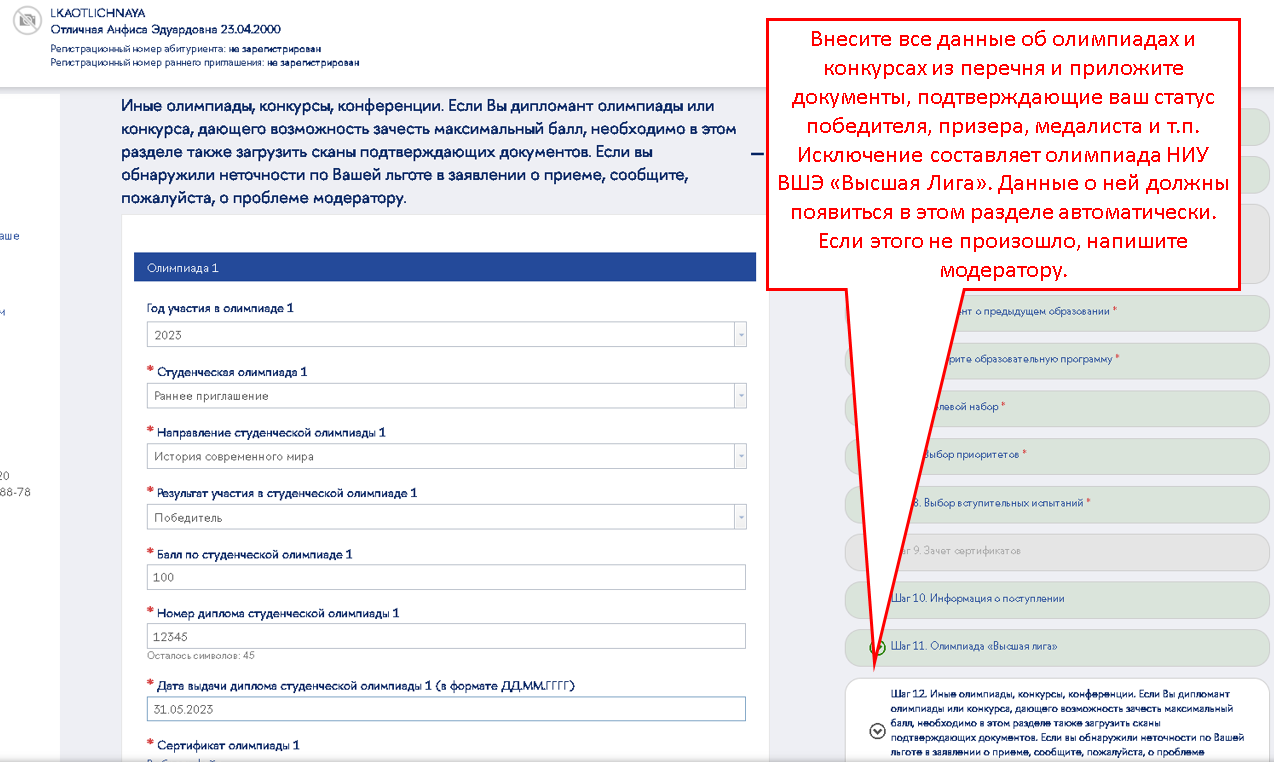The height and width of the screenshot is (762, 1274).
Task: Click the chevron circle icon on Step 12
Action: (x=877, y=730)
